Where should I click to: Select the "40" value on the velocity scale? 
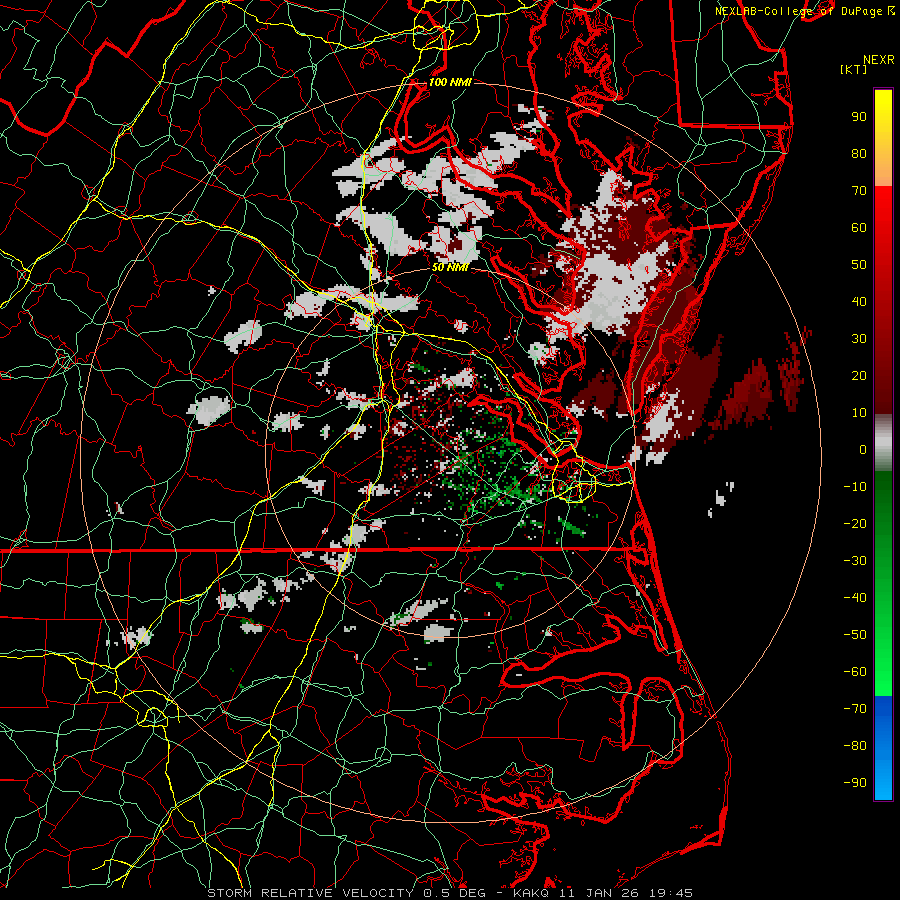point(859,301)
